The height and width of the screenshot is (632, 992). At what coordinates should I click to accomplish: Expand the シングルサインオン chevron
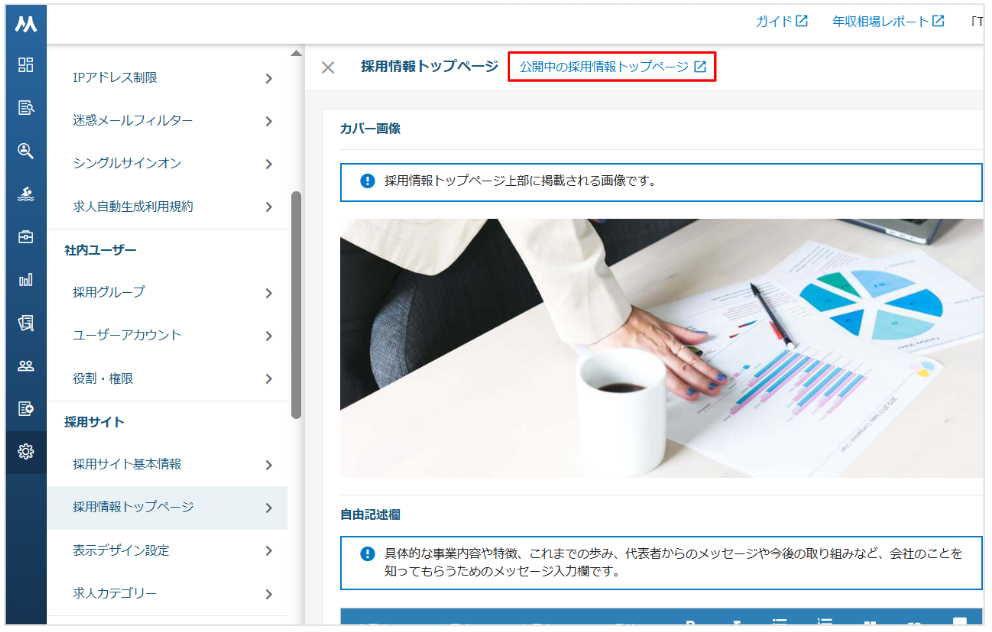269,164
